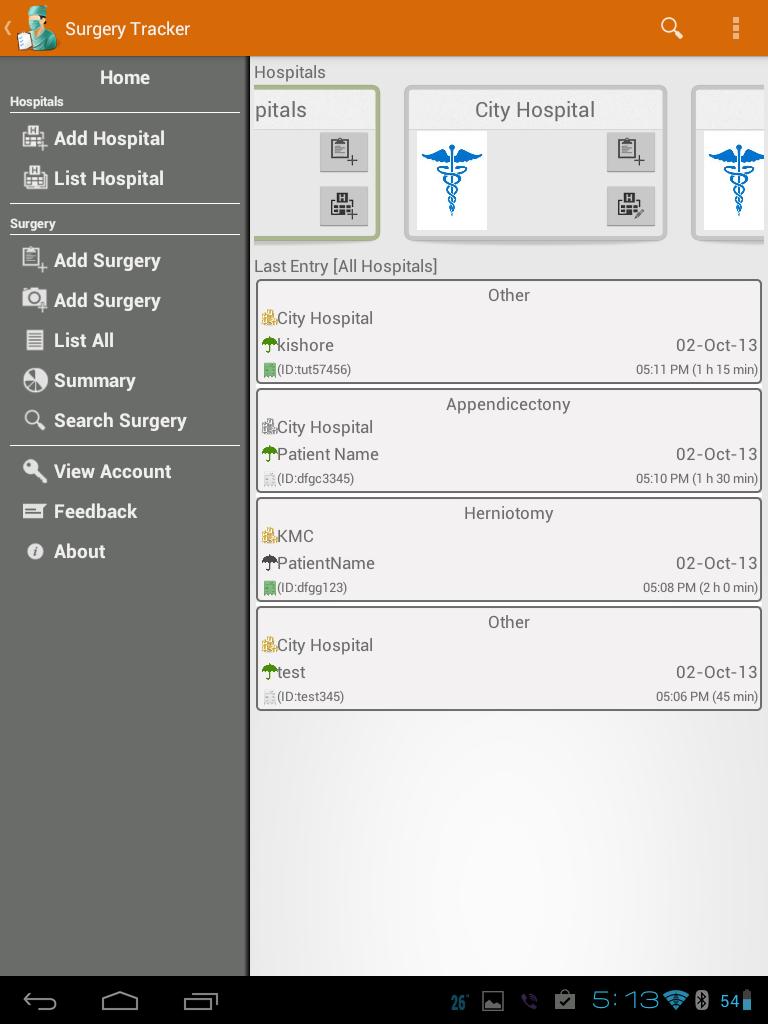Tap the ID:dfgc3345 label
Screen dimensions: 768x1024
click(x=315, y=479)
